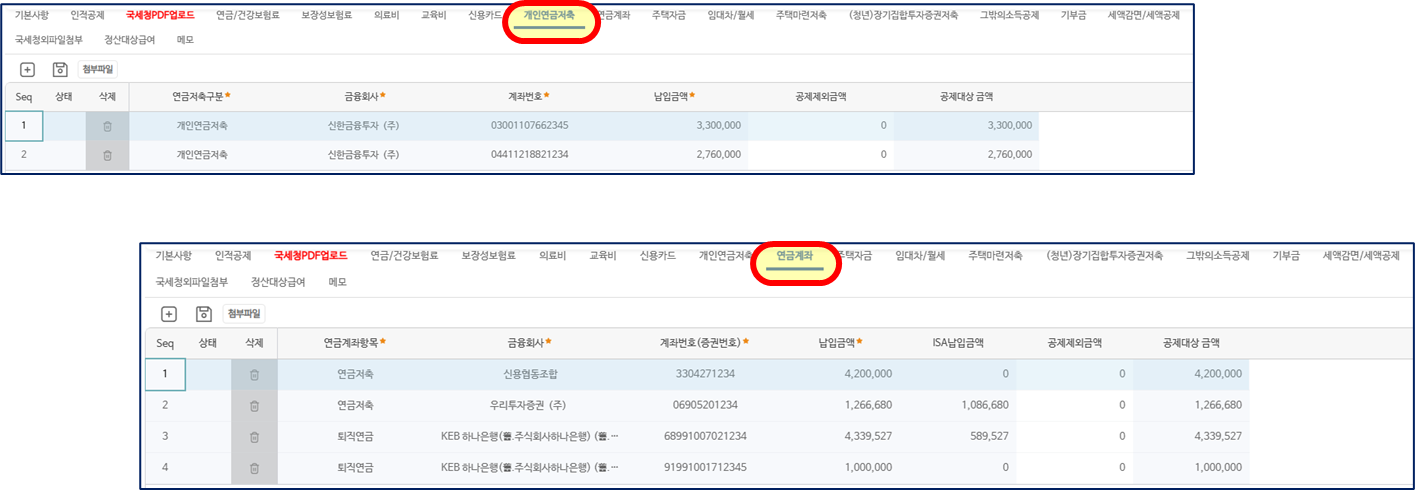The width and height of the screenshot is (1415, 490).
Task: Open 메모 tab in the 개인연금저축 panel
Action: coord(185,40)
